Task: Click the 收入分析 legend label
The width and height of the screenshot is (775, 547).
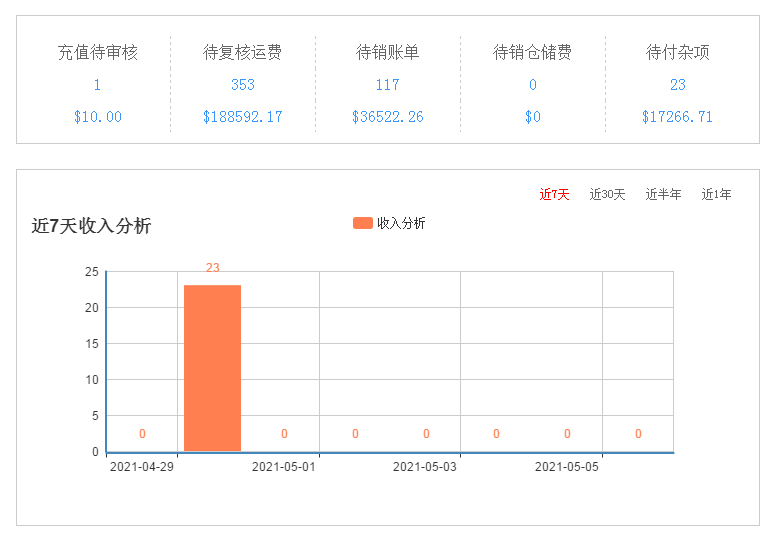Action: coord(401,223)
